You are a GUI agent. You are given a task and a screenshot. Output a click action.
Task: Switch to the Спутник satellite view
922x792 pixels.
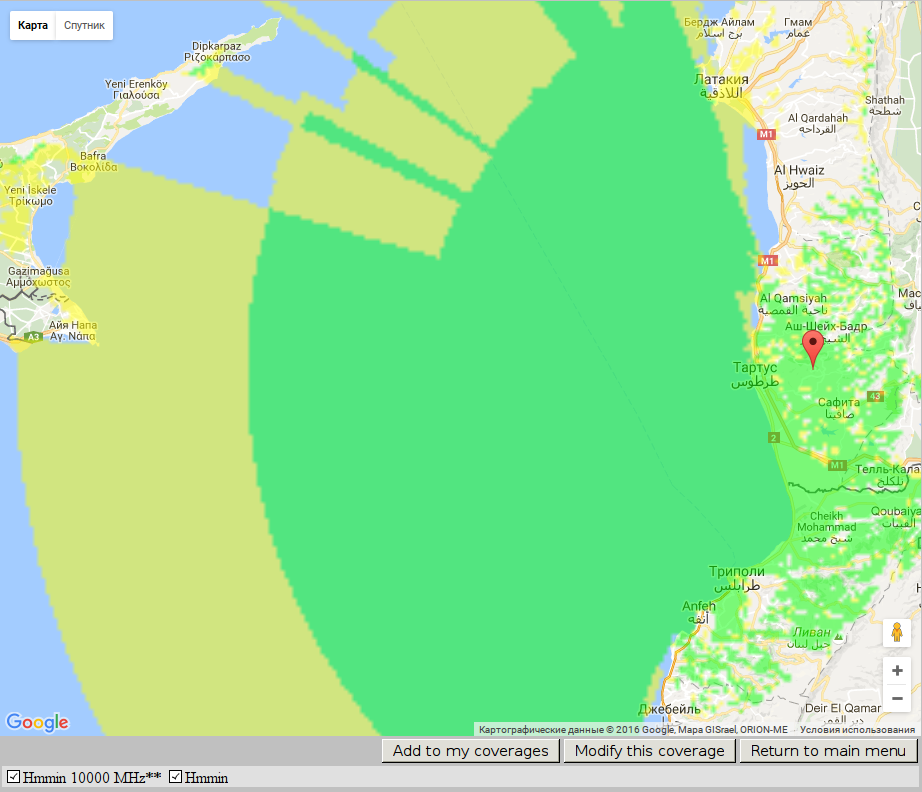point(84,25)
